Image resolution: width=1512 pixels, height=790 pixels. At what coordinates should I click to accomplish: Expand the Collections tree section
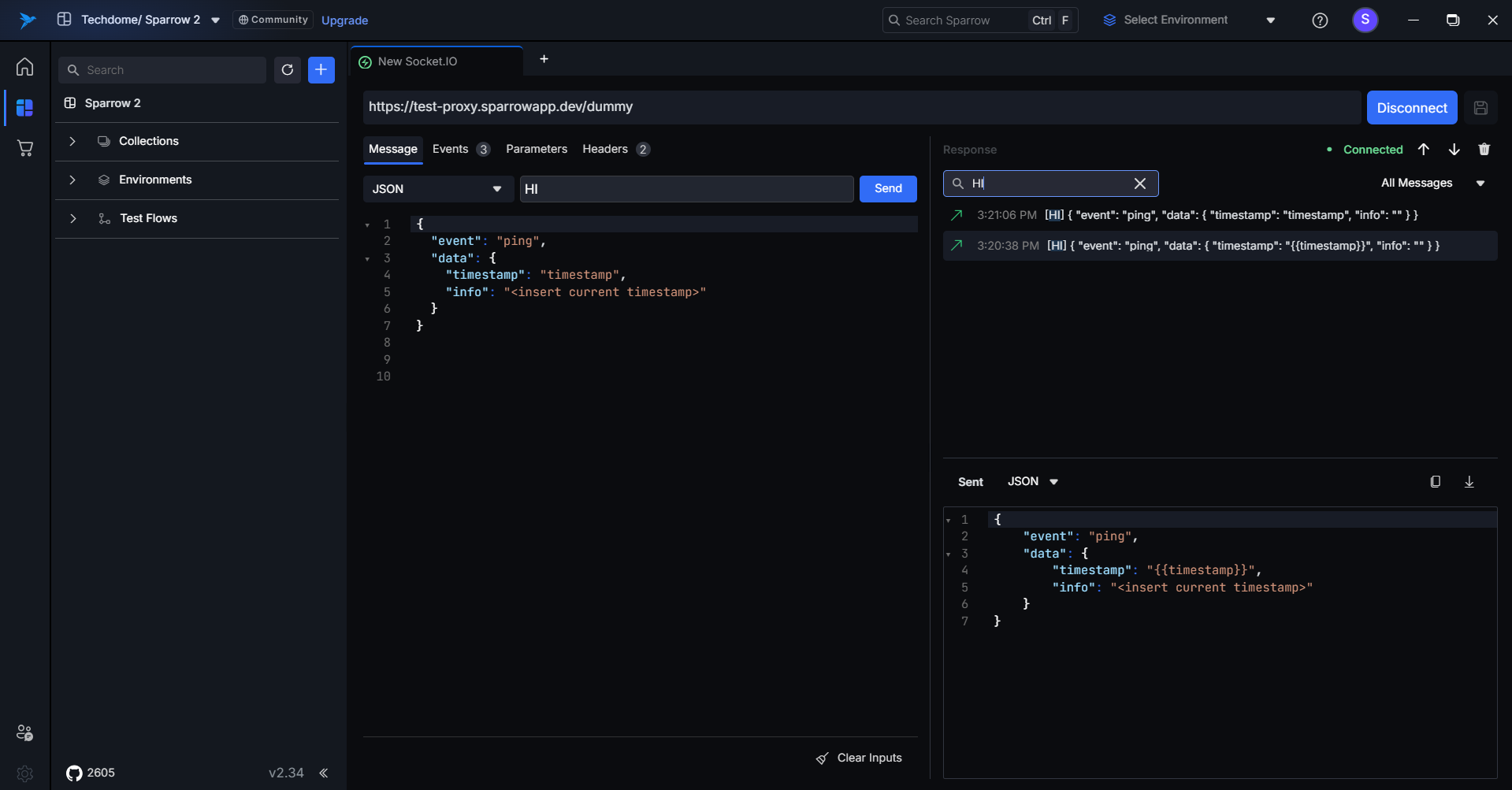click(x=72, y=142)
